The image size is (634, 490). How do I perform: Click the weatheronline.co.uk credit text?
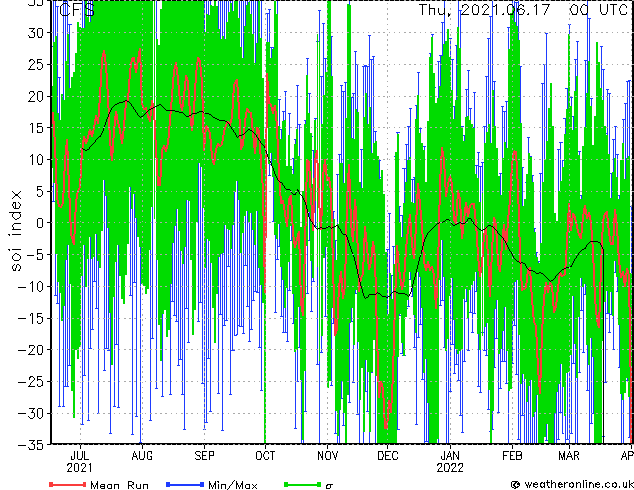pyautogui.click(x=578, y=484)
